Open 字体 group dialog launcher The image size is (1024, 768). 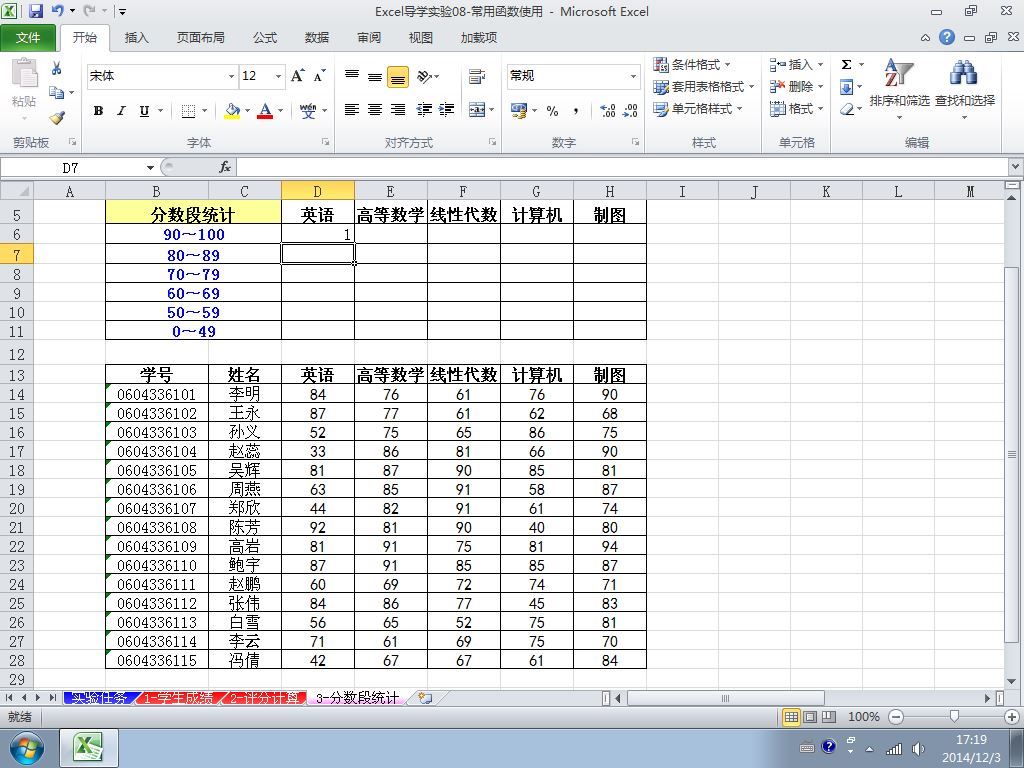pyautogui.click(x=325, y=142)
